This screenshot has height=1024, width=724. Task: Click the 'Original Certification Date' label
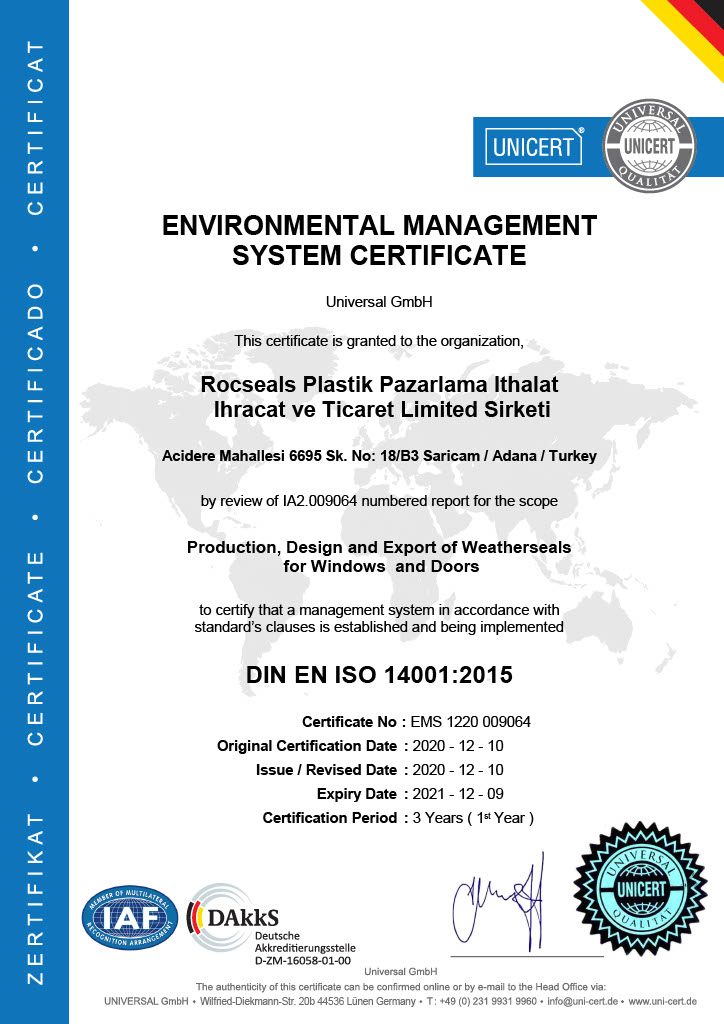pyautogui.click(x=307, y=746)
